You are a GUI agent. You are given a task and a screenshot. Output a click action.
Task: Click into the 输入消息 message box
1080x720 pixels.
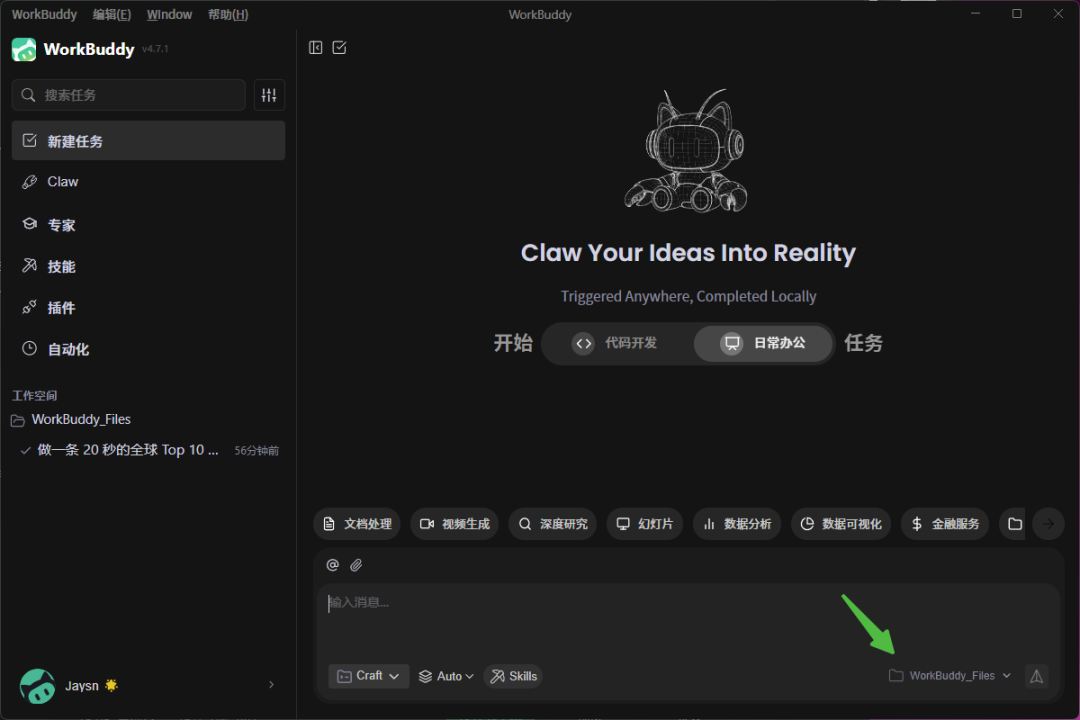coord(687,620)
